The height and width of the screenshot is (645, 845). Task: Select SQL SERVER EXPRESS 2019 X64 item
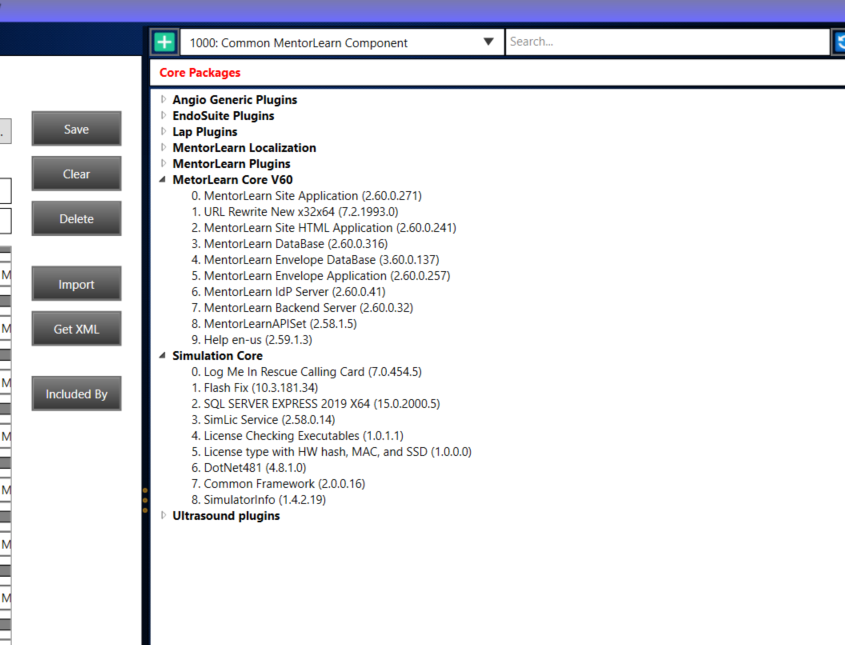point(315,404)
